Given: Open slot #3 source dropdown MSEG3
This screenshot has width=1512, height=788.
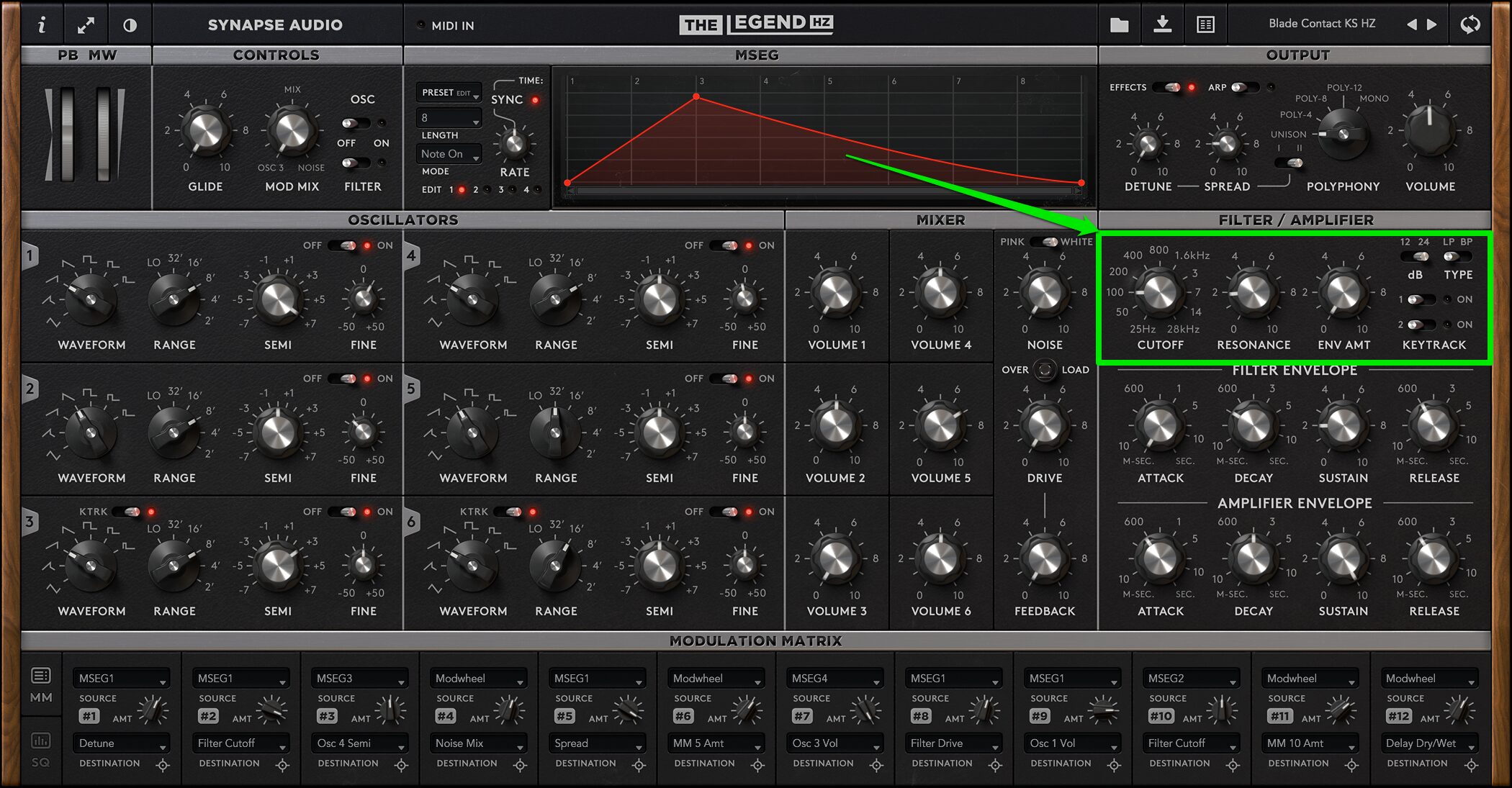Looking at the screenshot, I should click(359, 679).
